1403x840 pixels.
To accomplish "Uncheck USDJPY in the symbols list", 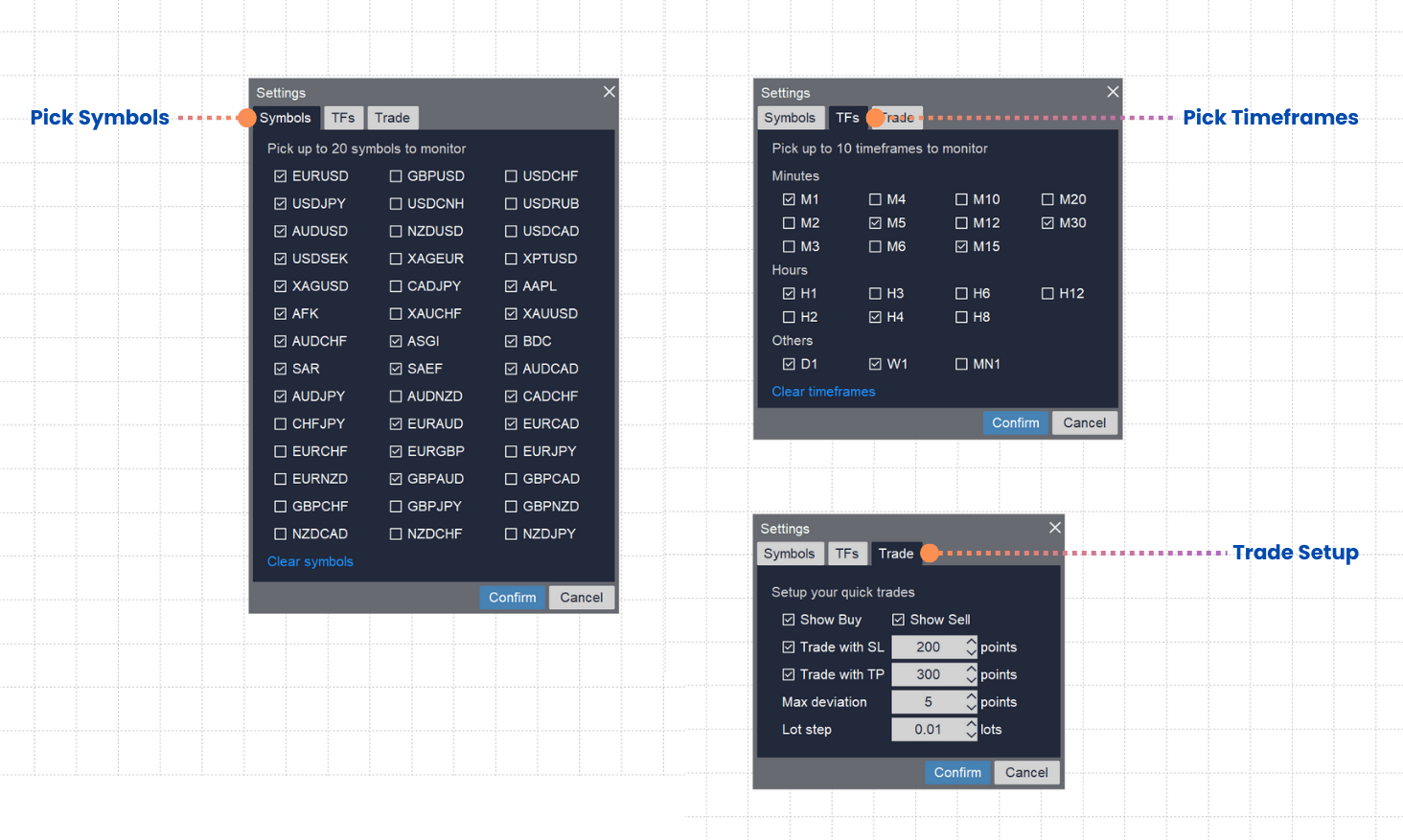I will 280,204.
